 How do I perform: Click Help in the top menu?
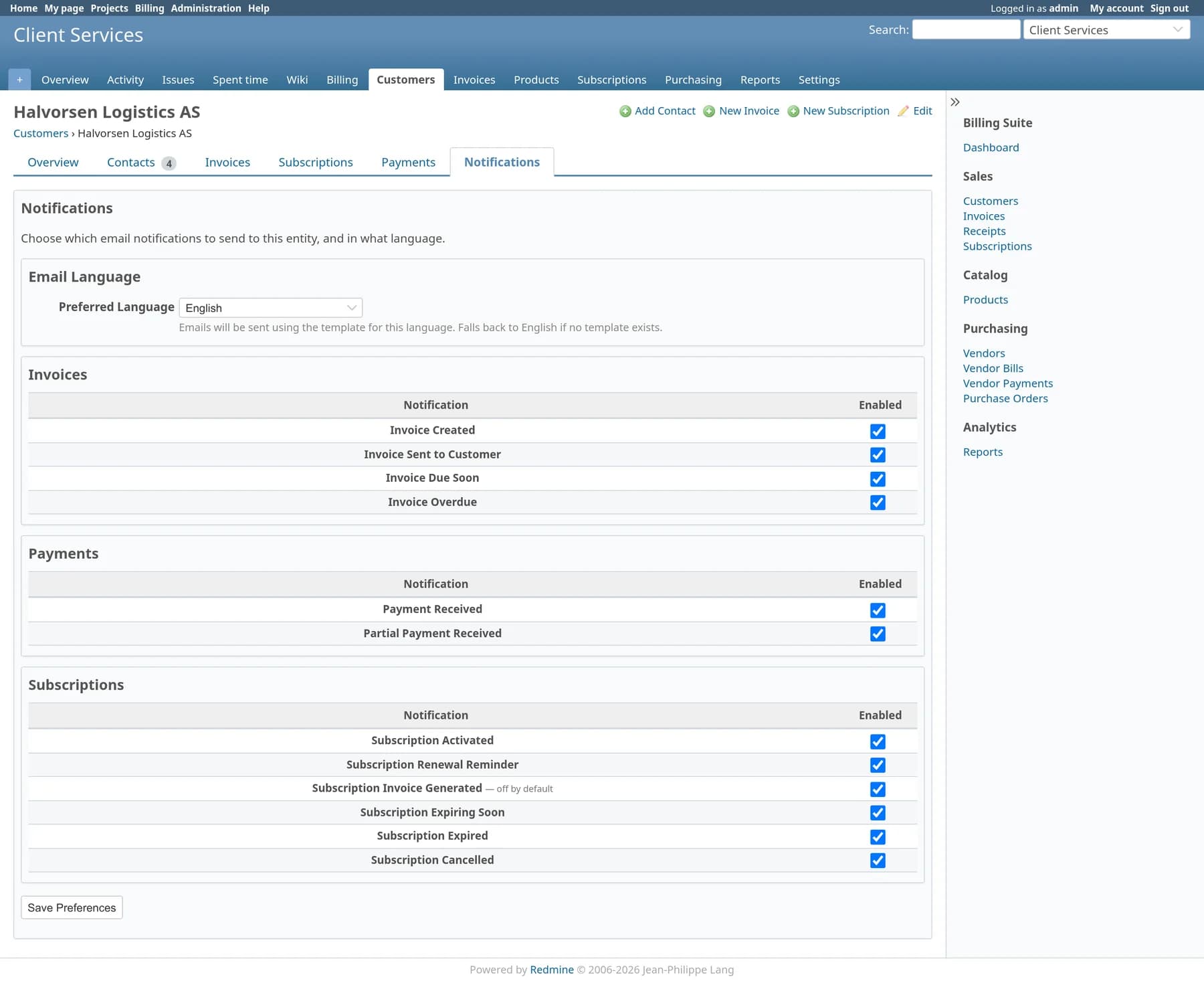point(258,8)
